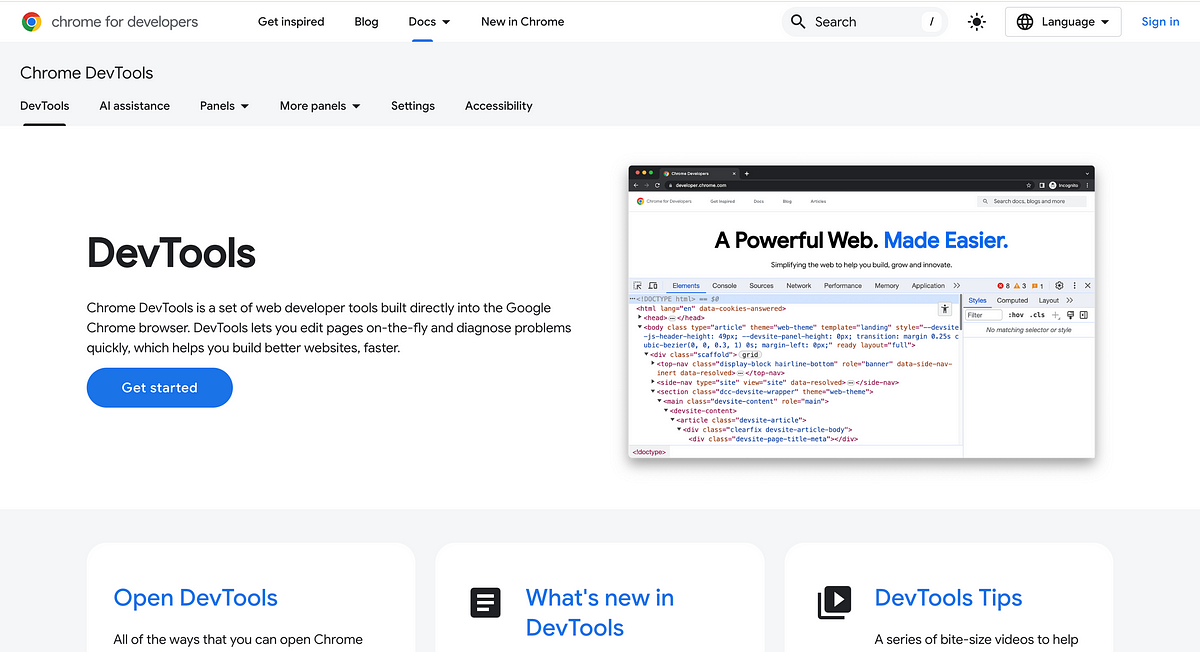Click the red error count badge in screenshot
The height and width of the screenshot is (652, 1200).
pyautogui.click(x=1003, y=286)
